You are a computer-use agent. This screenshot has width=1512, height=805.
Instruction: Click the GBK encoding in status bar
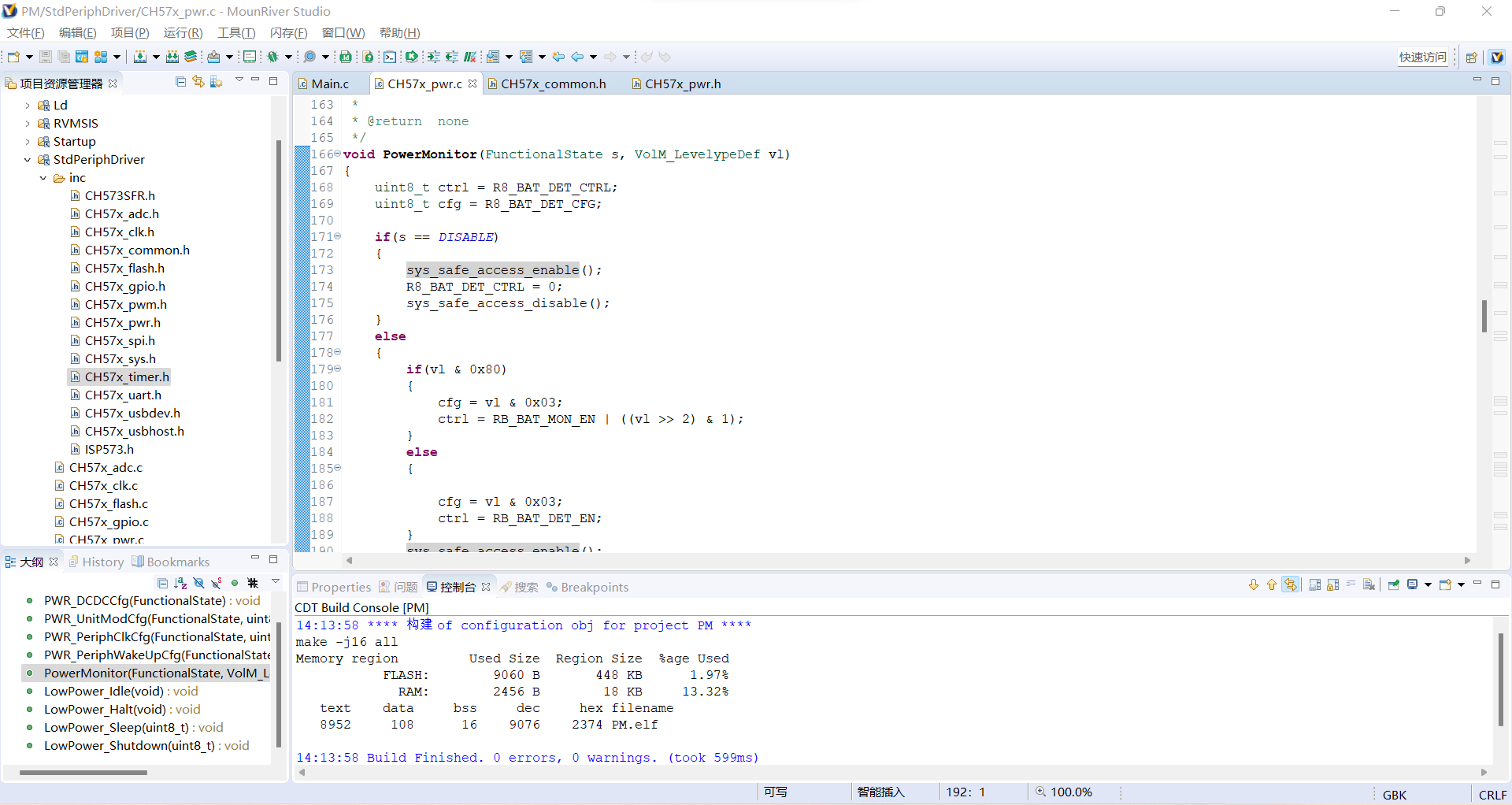pyautogui.click(x=1394, y=795)
